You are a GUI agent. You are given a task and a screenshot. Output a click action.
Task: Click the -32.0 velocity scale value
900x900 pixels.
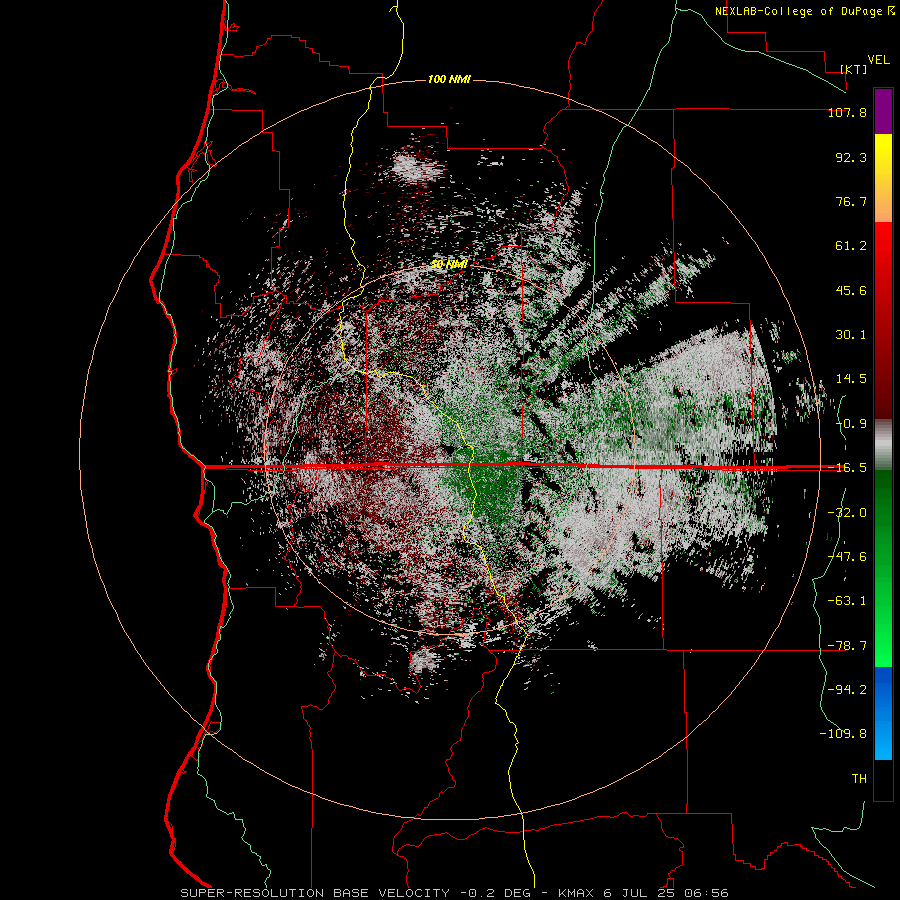coord(847,513)
